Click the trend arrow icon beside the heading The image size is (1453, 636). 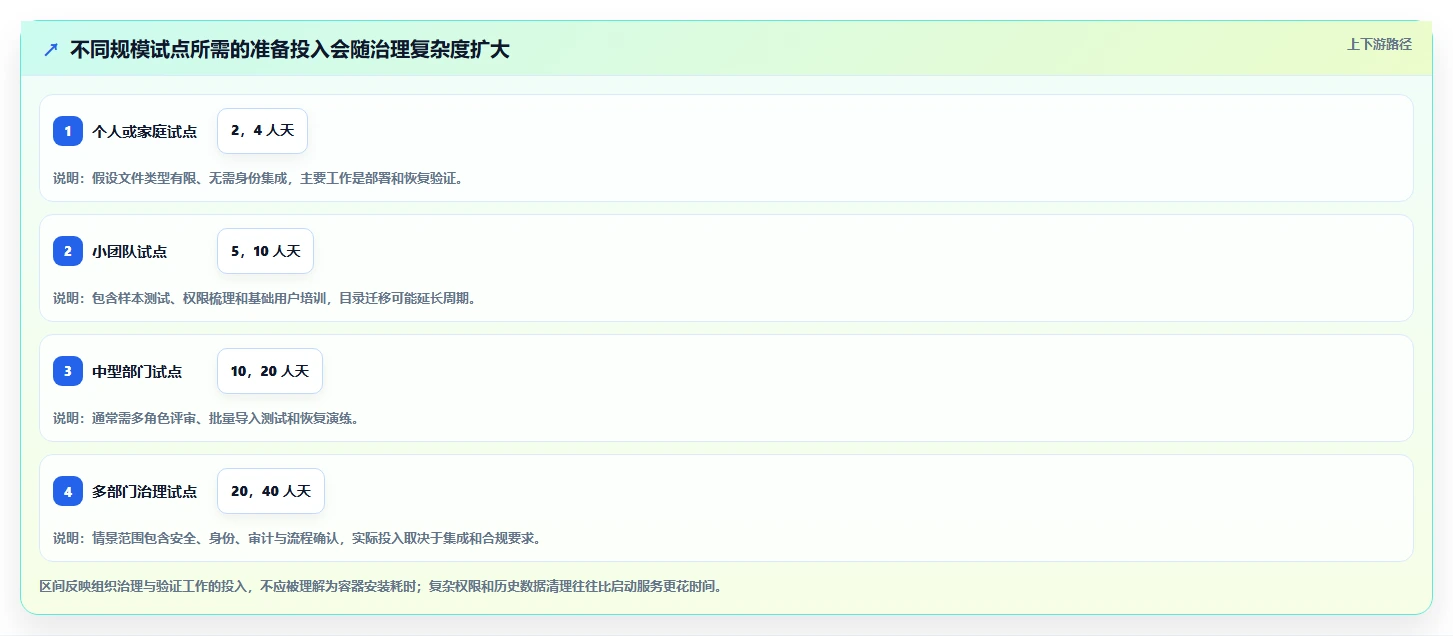click(x=51, y=49)
